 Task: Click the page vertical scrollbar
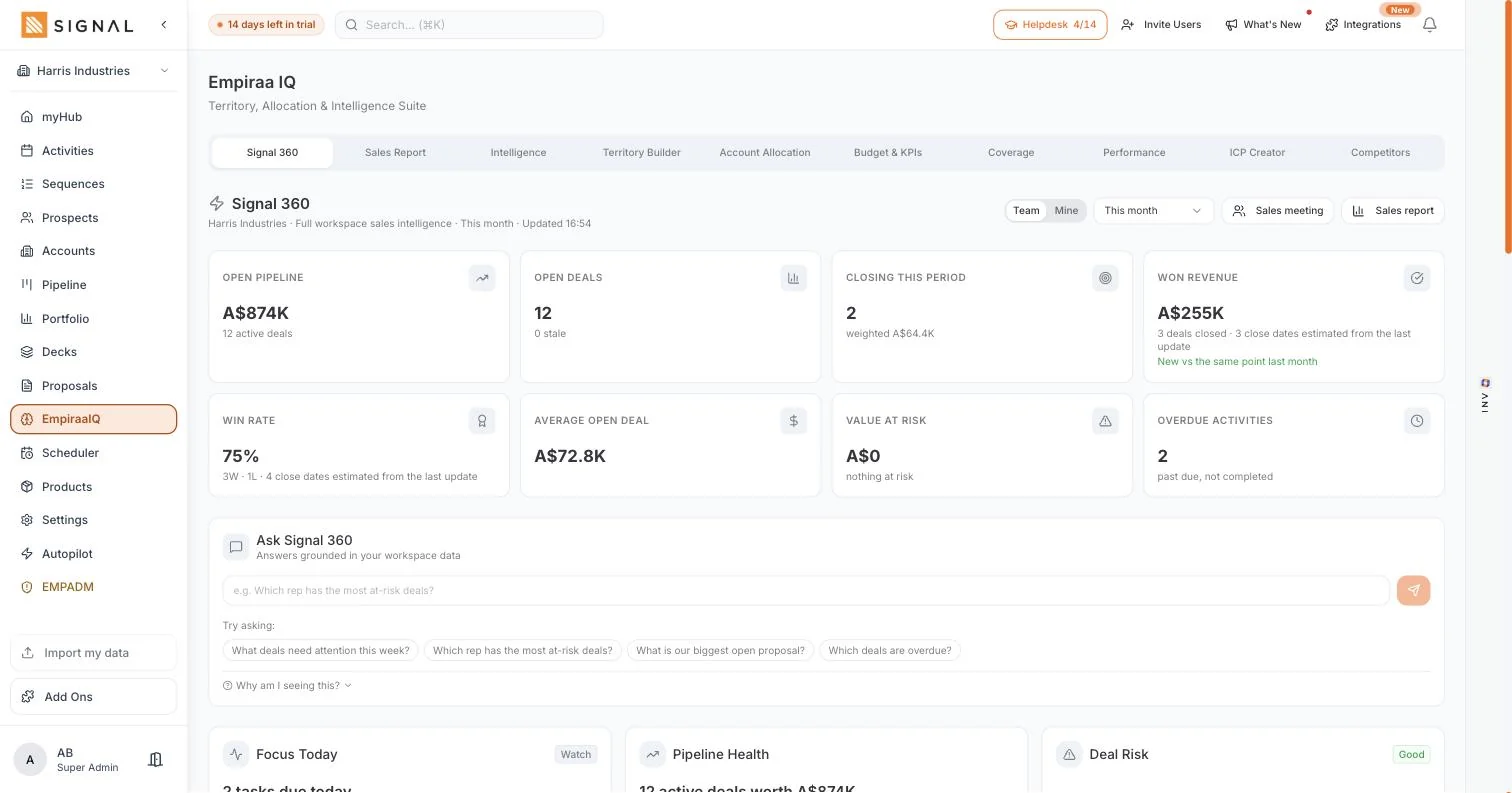pos(1508,127)
